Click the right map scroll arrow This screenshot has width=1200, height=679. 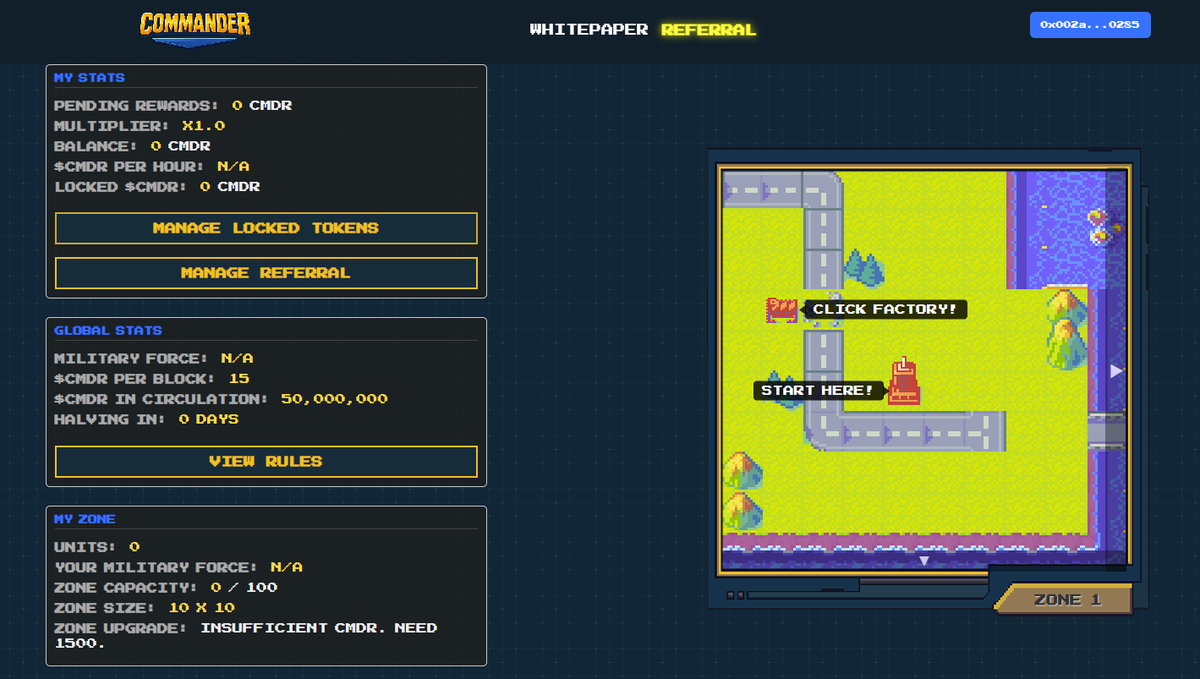pos(1116,371)
